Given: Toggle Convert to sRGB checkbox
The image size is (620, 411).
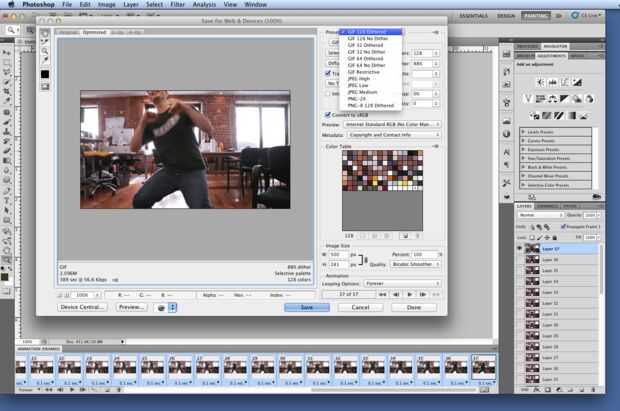Looking at the screenshot, I should [x=328, y=115].
